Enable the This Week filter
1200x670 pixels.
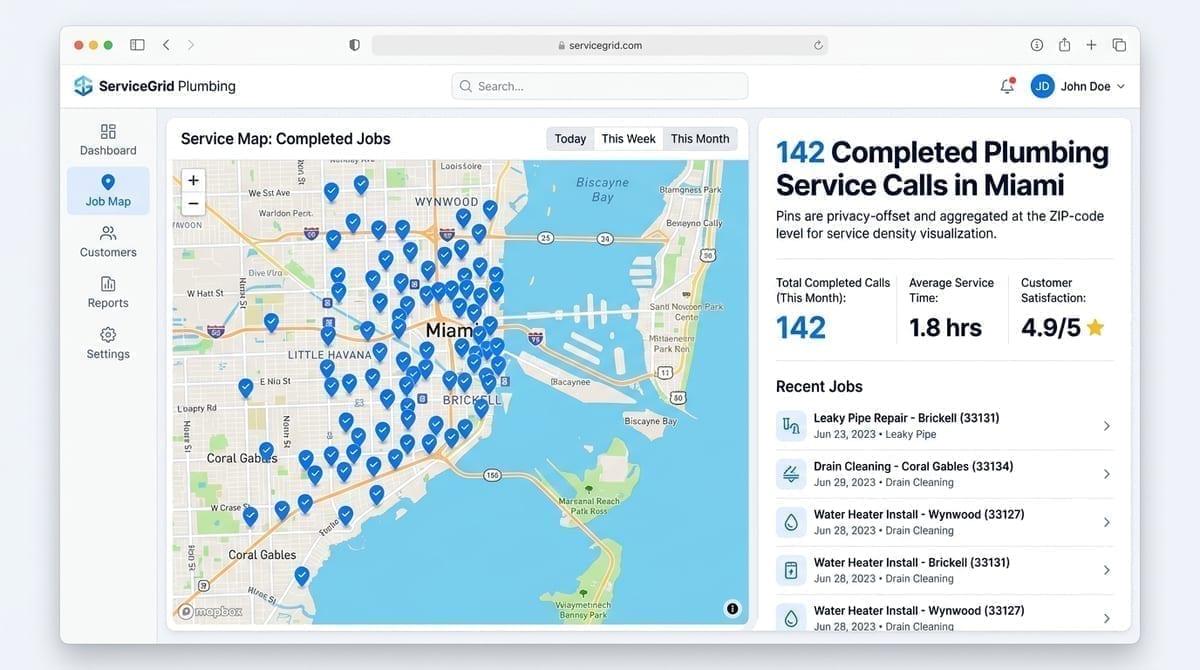(x=627, y=138)
